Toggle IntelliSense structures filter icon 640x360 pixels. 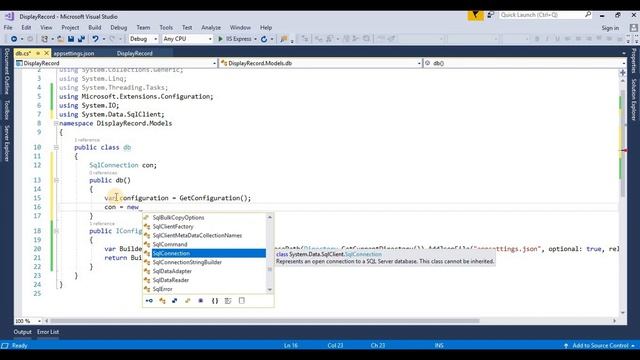[x=175, y=301]
